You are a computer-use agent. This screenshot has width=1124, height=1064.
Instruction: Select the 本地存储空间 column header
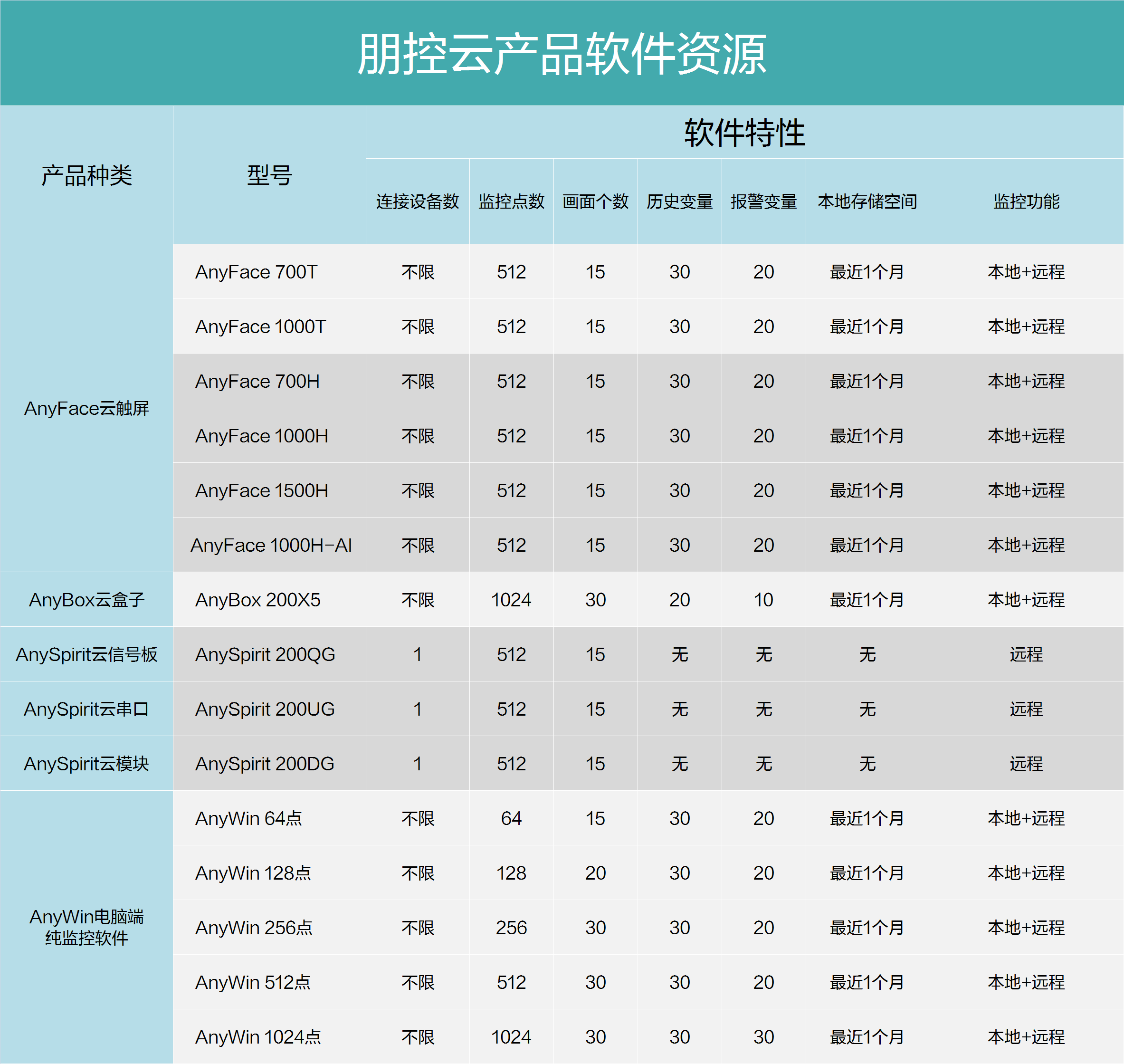(867, 201)
